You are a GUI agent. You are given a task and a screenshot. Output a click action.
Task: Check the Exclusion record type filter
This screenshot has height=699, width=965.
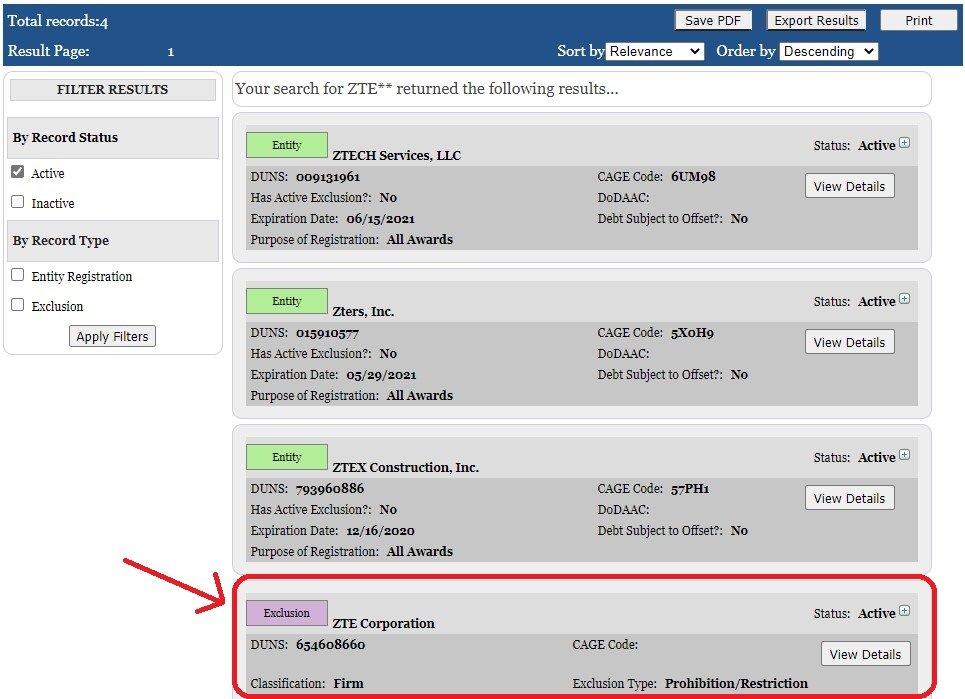pos(18,305)
